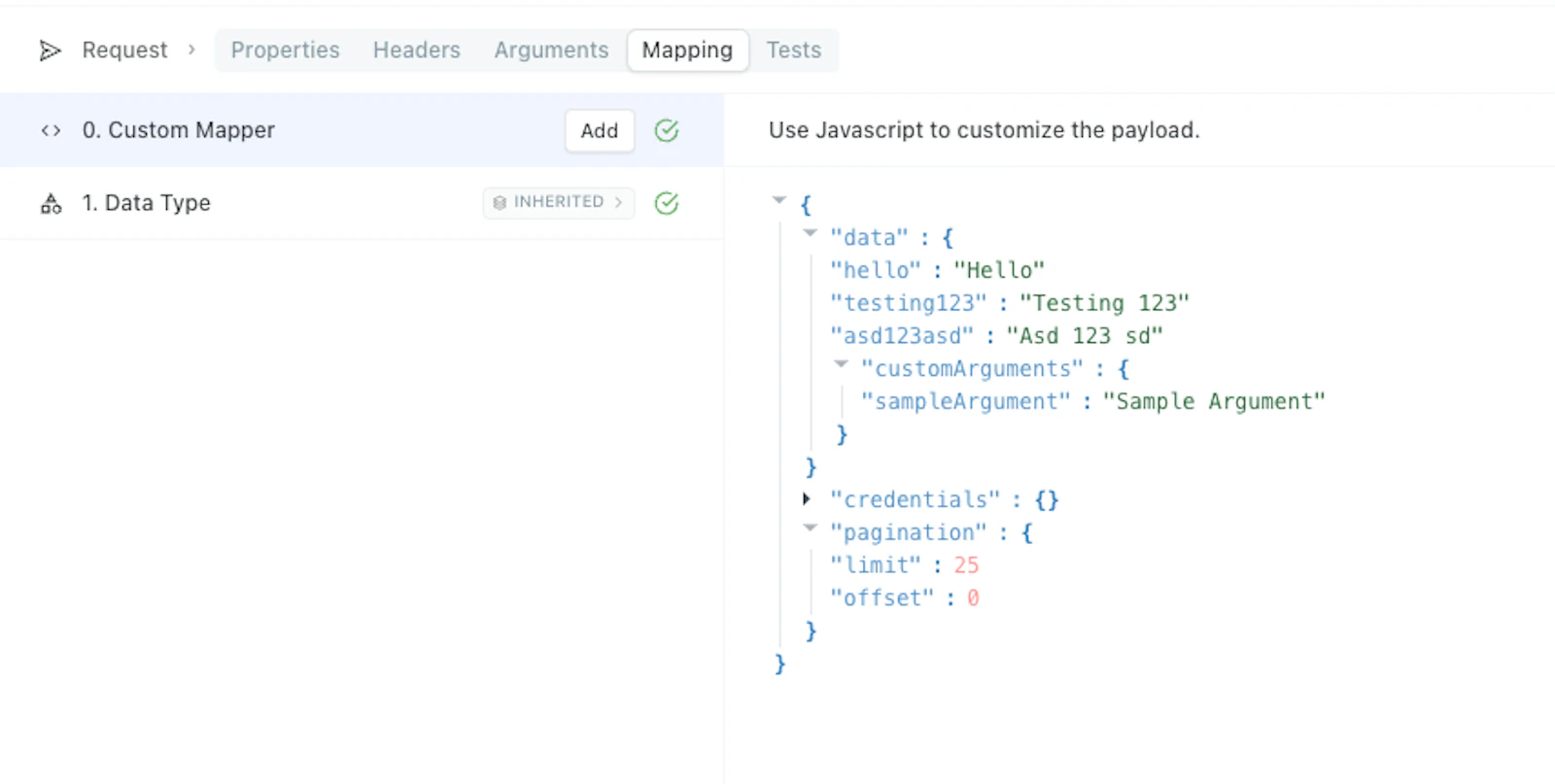Go to the Arguments tab
Image resolution: width=1555 pixels, height=784 pixels.
[x=551, y=50]
